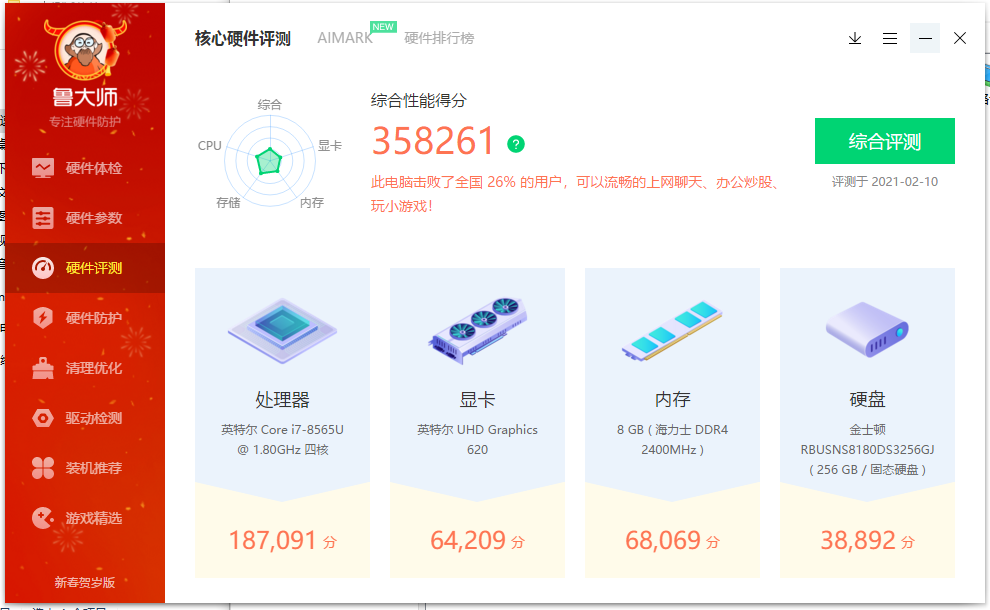The width and height of the screenshot is (990, 610).
Task: Click the 硬件防护 shield lightning icon
Action: 43,318
